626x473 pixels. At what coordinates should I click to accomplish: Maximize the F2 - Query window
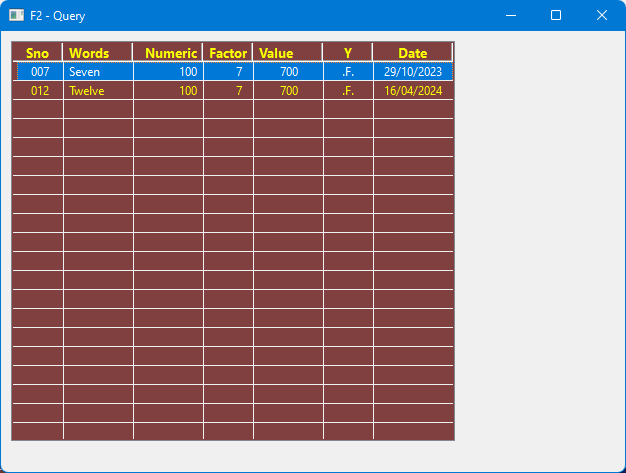556,15
